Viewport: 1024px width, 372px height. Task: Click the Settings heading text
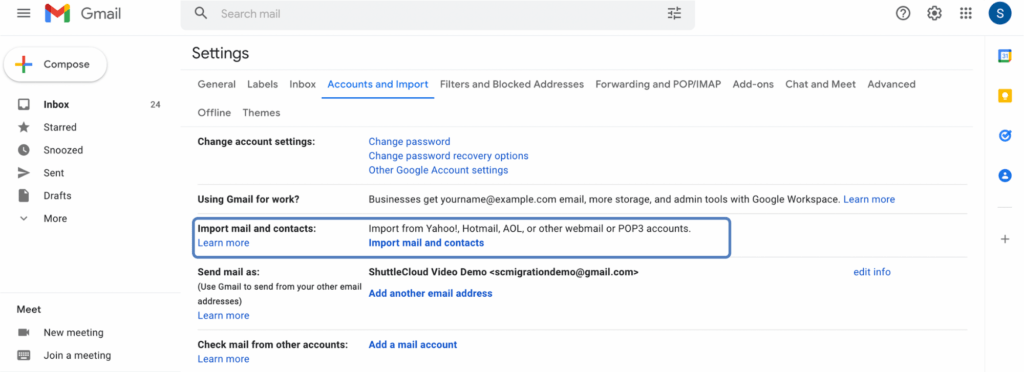point(220,54)
